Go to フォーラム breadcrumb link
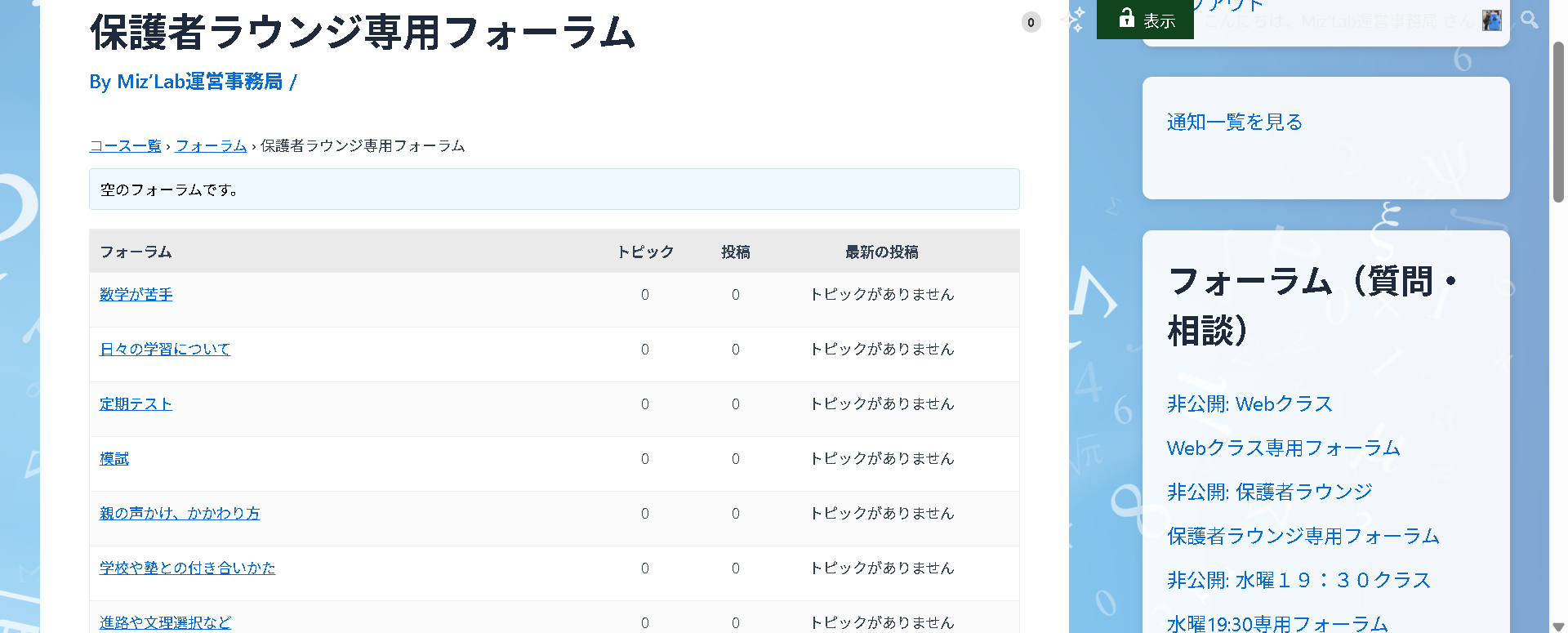 212,145
